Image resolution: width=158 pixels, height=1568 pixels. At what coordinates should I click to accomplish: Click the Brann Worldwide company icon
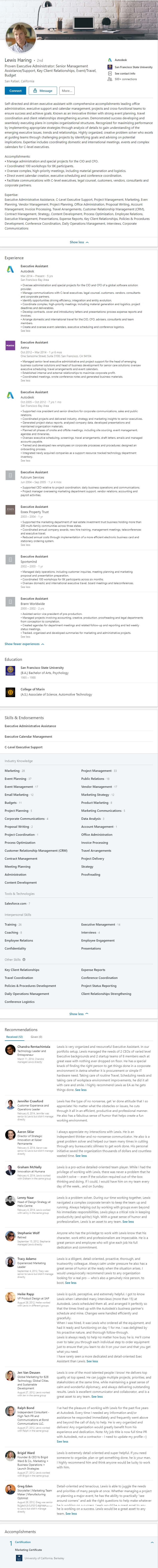[x=10, y=601]
